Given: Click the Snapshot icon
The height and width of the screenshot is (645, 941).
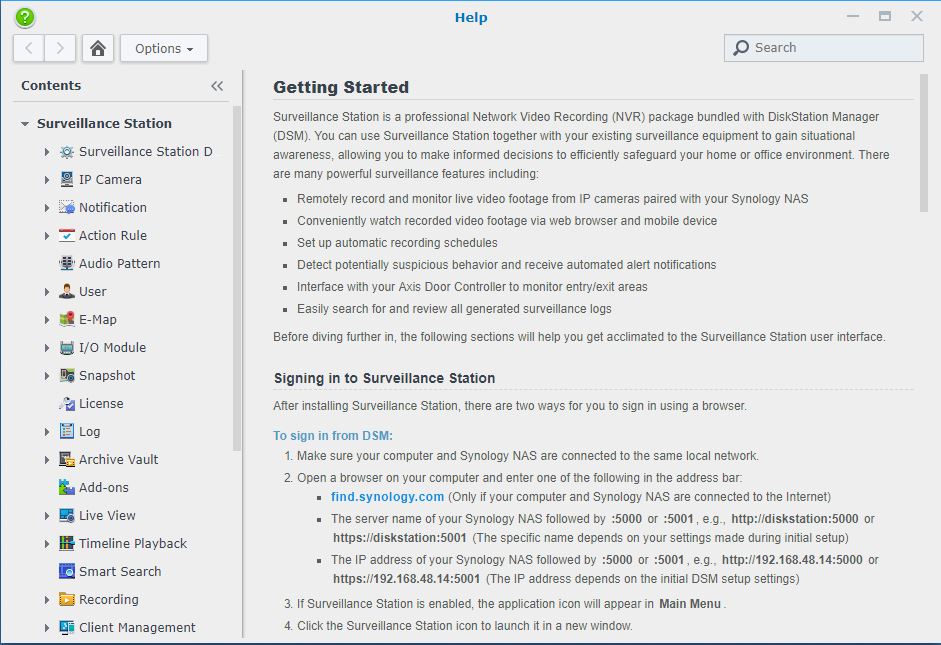Looking at the screenshot, I should 67,376.
